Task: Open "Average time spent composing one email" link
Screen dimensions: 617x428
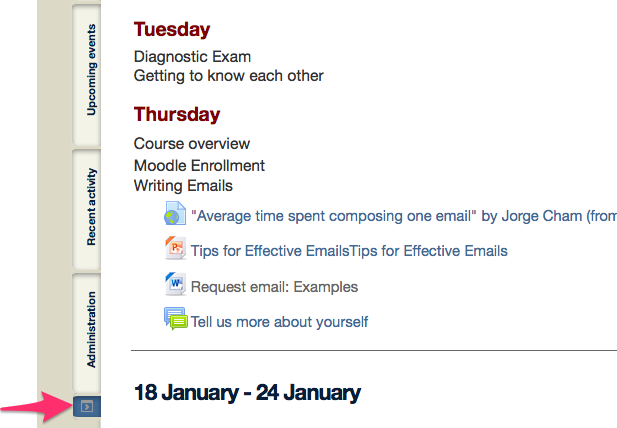Action: pyautogui.click(x=404, y=216)
